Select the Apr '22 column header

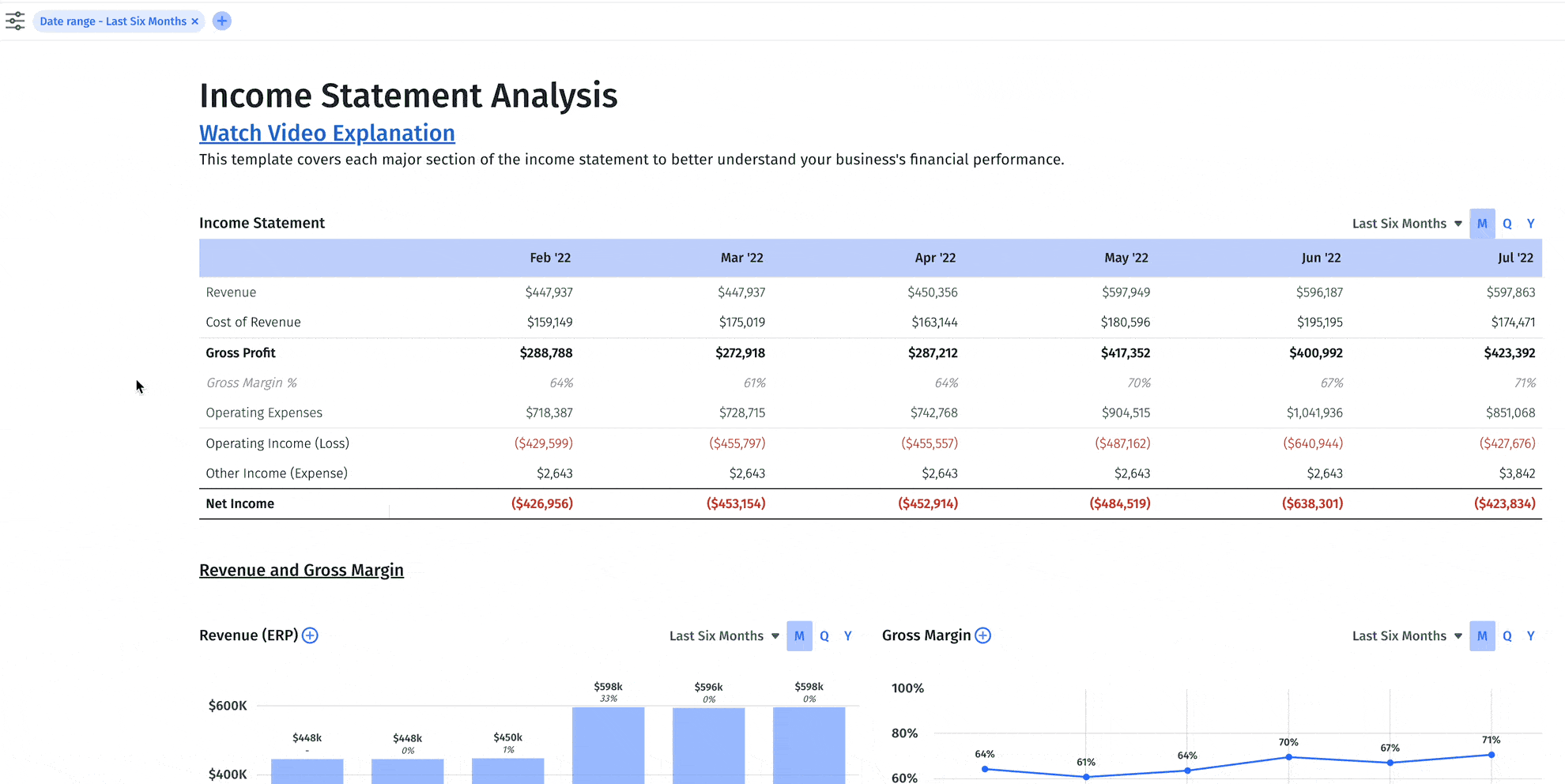pyautogui.click(x=935, y=258)
